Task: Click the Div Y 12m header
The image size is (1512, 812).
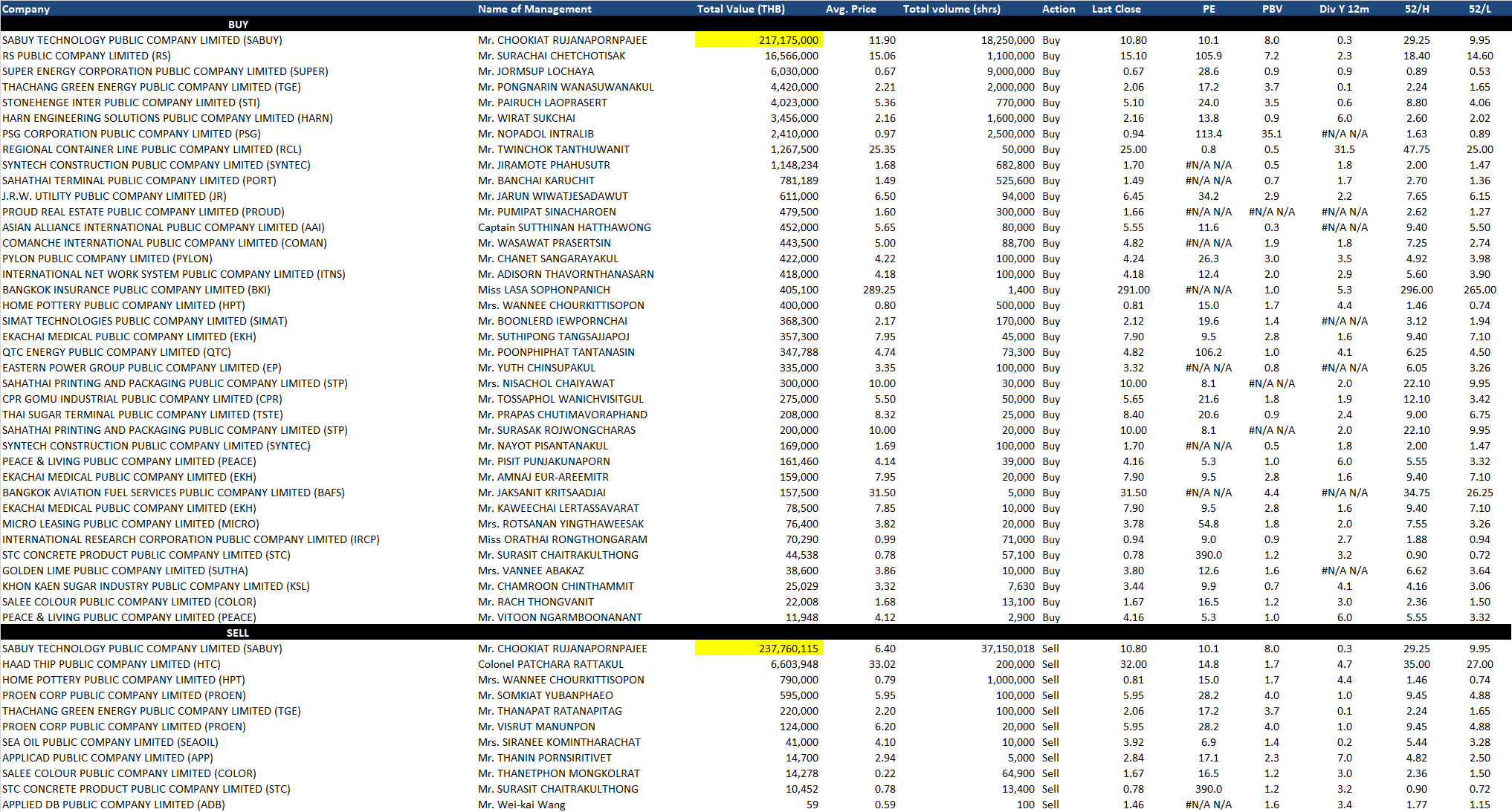Action: pyautogui.click(x=1344, y=9)
